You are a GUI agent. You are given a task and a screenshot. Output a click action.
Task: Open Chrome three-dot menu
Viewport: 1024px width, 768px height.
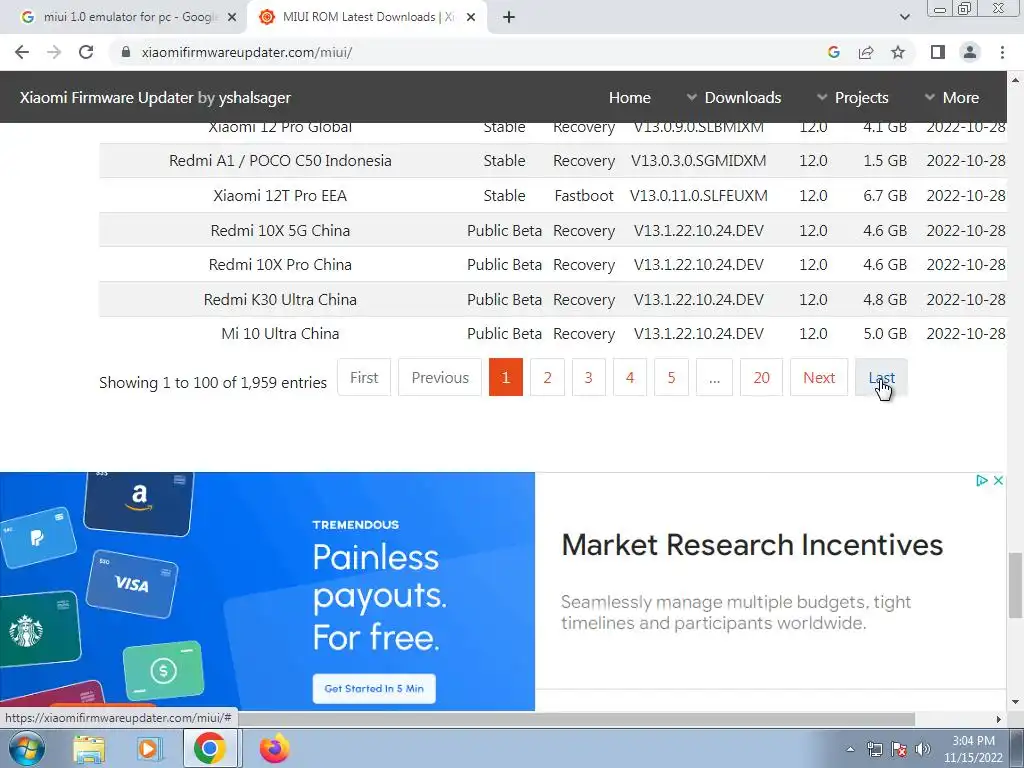(x=1002, y=52)
